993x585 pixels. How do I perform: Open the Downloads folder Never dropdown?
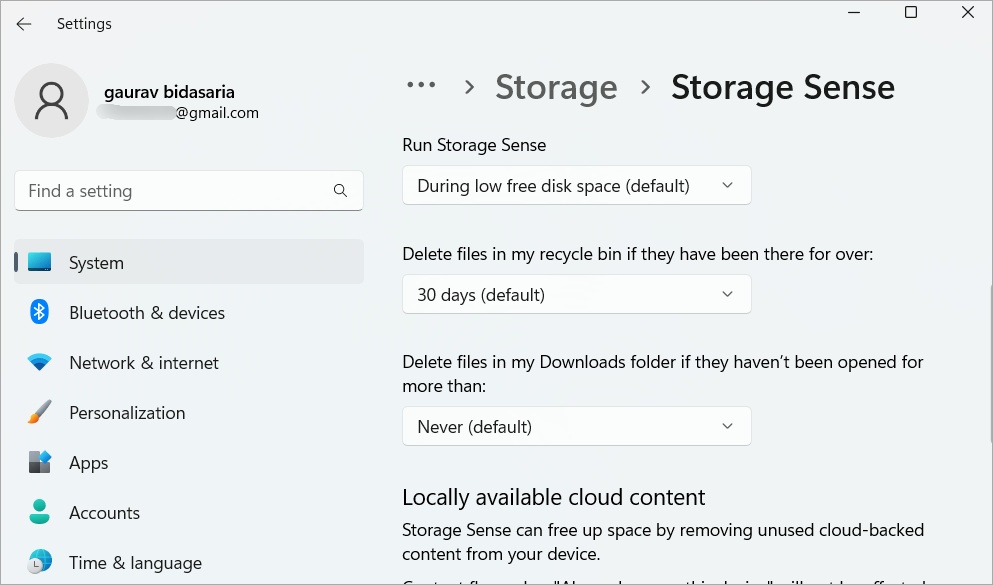point(576,427)
